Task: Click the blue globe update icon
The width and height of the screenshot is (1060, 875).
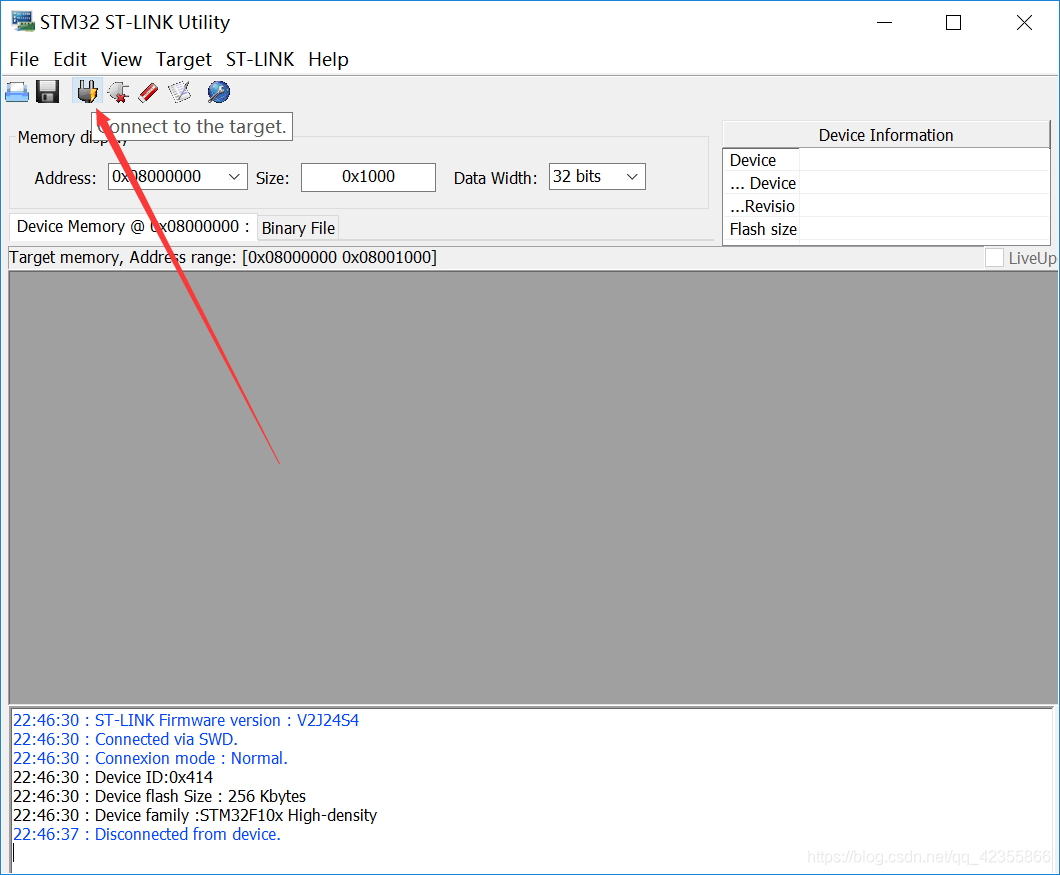Action: point(218,92)
